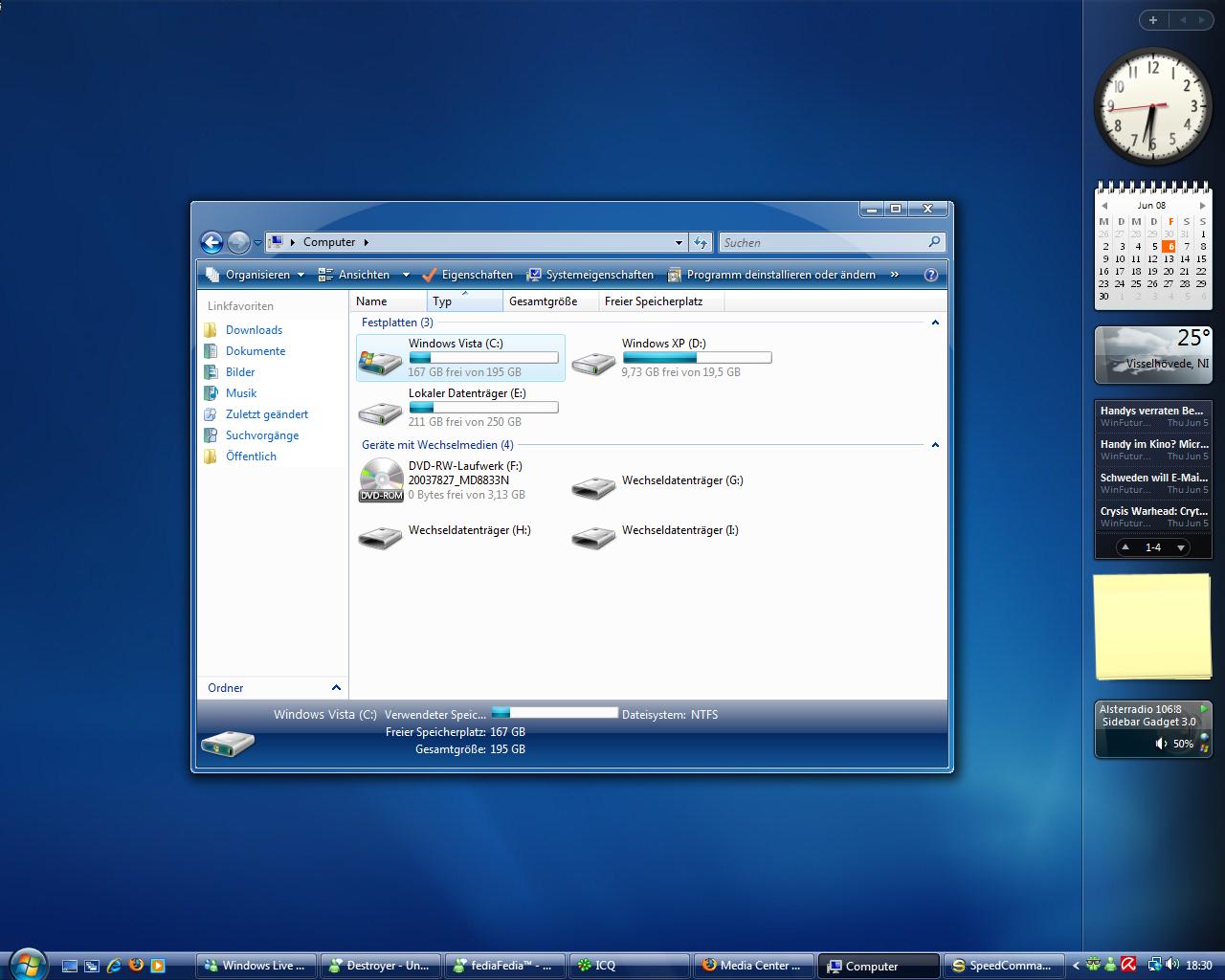Screen dimensions: 1225x980
Task: Open the help question mark icon
Action: pos(930,275)
